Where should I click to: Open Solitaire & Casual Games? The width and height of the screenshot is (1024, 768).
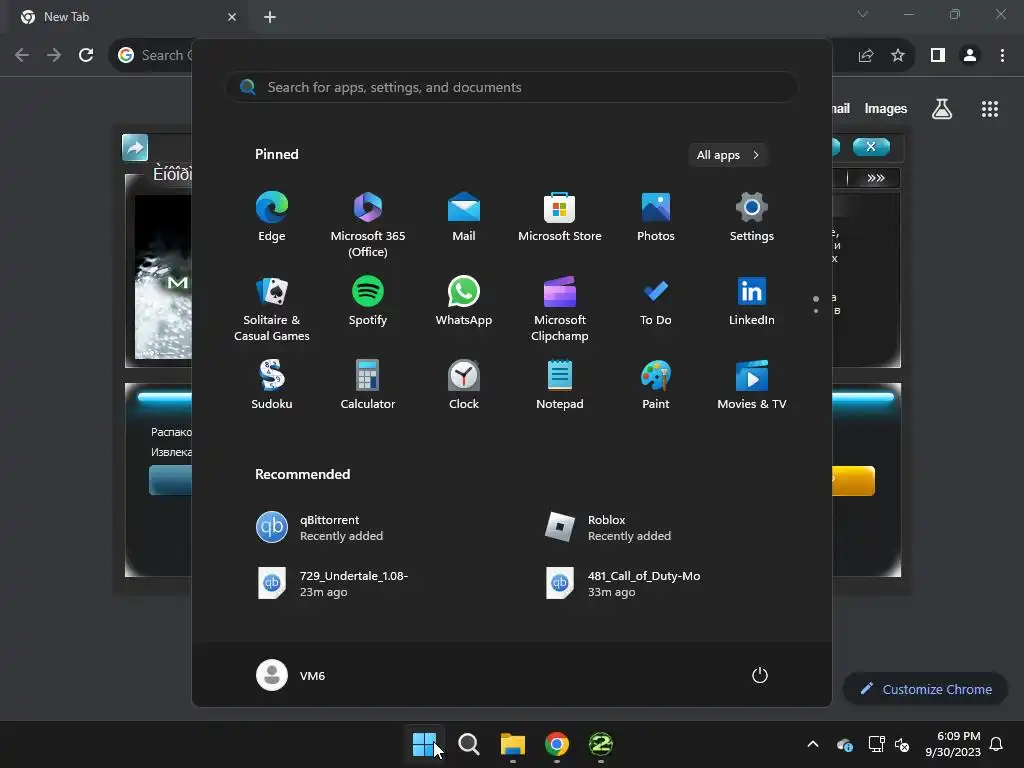(272, 308)
